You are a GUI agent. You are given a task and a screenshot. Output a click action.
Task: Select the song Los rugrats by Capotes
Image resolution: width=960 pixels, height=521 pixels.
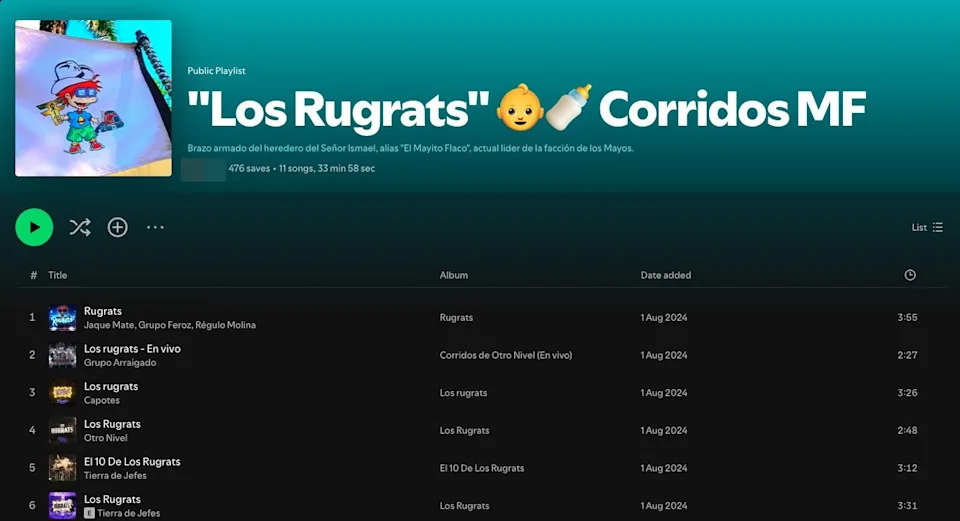point(111,386)
